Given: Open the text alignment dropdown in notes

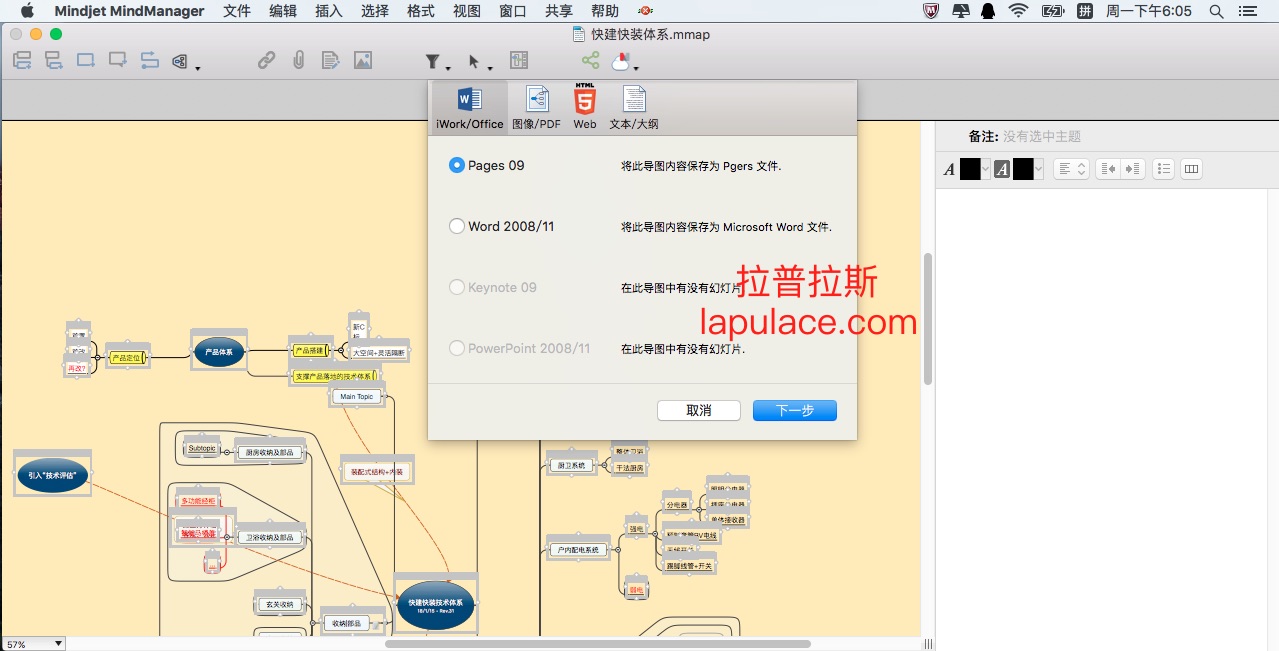Looking at the screenshot, I should point(1072,169).
